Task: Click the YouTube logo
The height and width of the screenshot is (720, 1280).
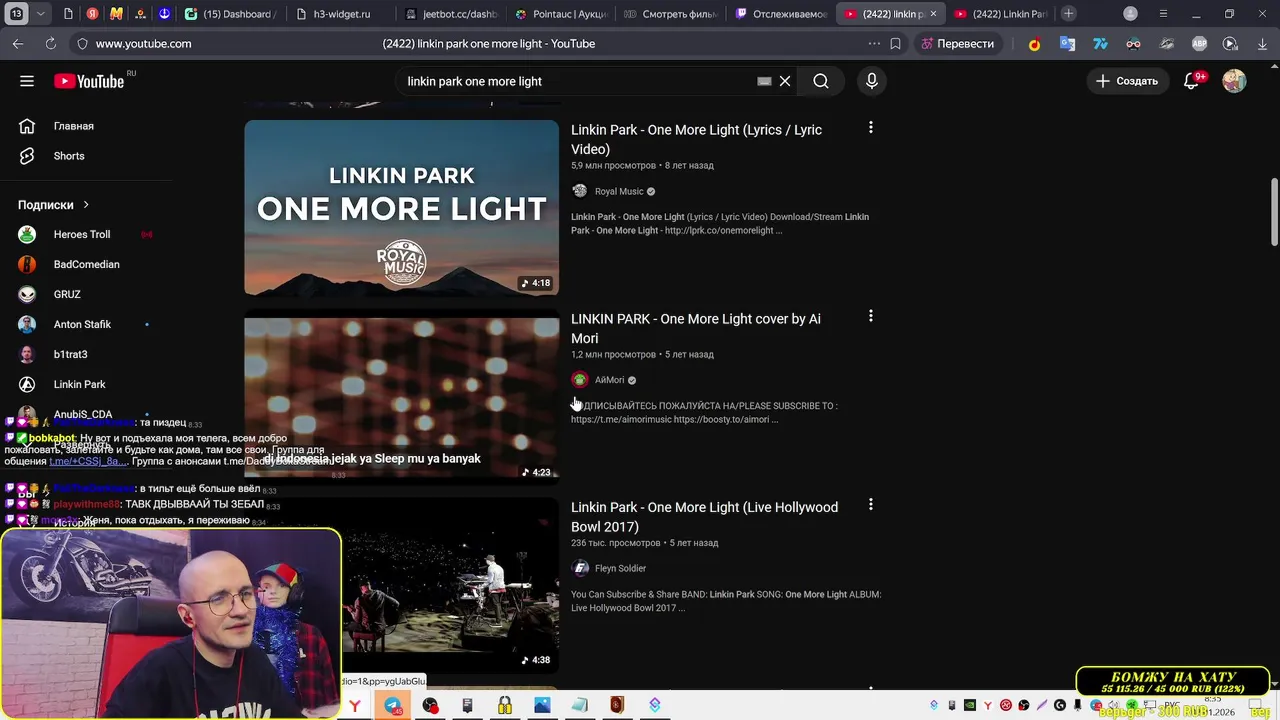Action: tap(91, 81)
